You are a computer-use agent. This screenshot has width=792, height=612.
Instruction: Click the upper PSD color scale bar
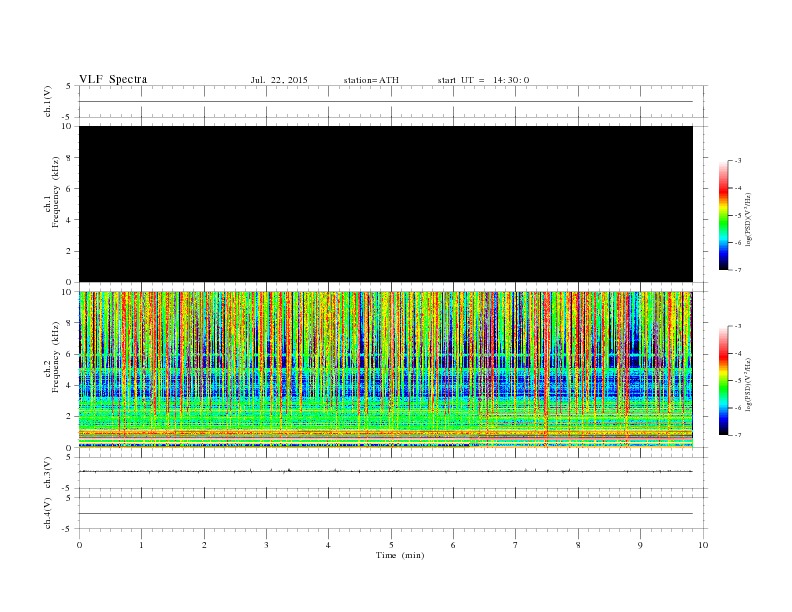coord(724,216)
